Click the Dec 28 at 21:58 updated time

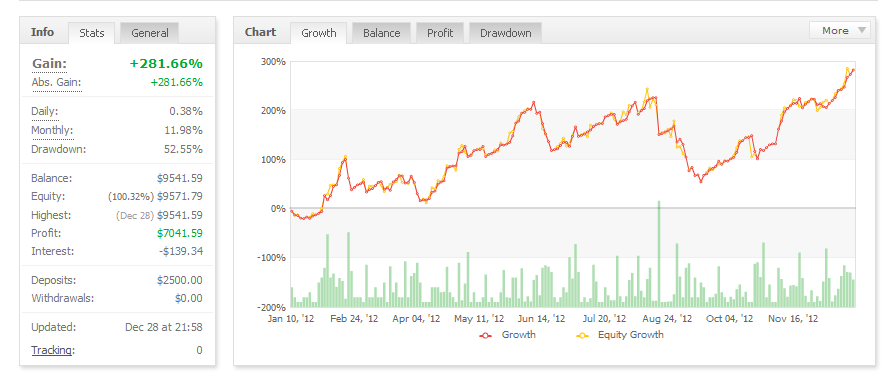tap(164, 328)
